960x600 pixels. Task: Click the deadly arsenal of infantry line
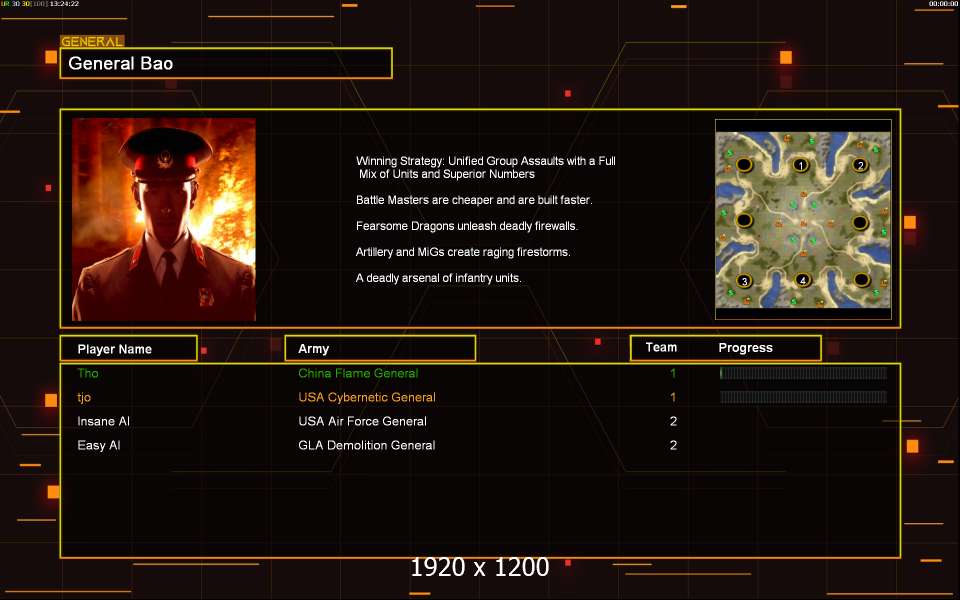tap(439, 278)
